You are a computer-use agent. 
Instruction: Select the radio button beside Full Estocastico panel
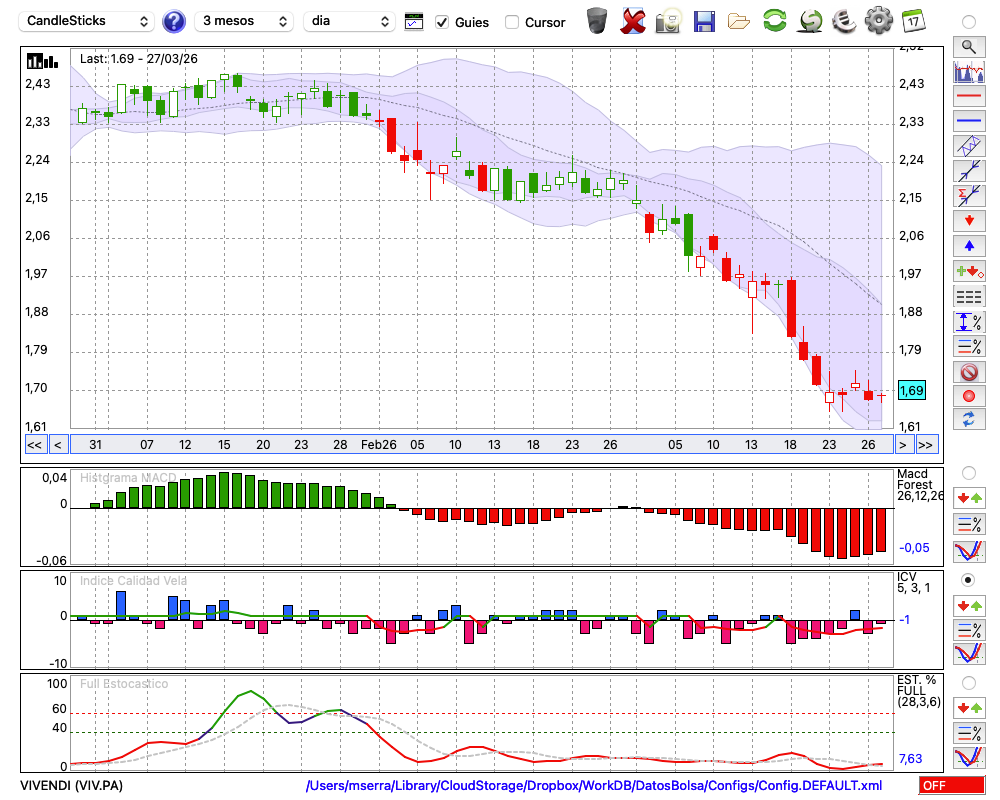coord(968,683)
